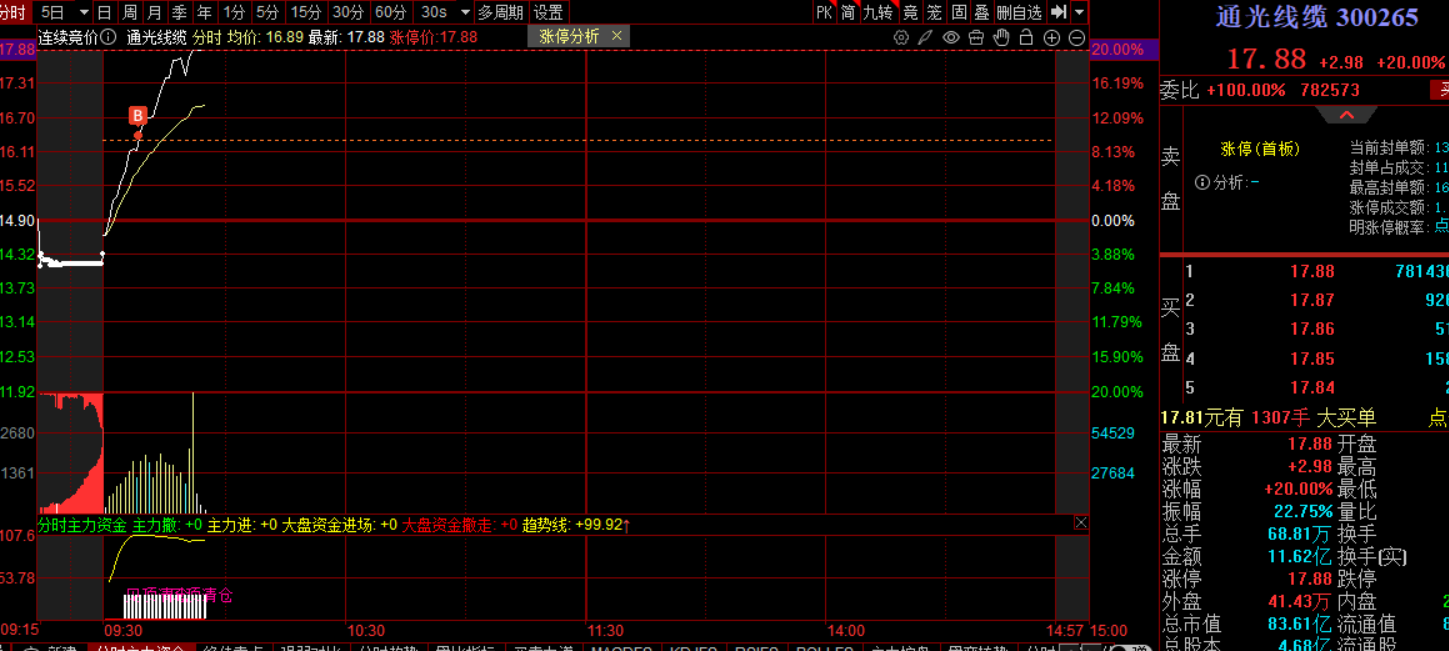Zoom out with the minus circle icon
Image resolution: width=1449 pixels, height=651 pixels.
pyautogui.click(x=1076, y=37)
